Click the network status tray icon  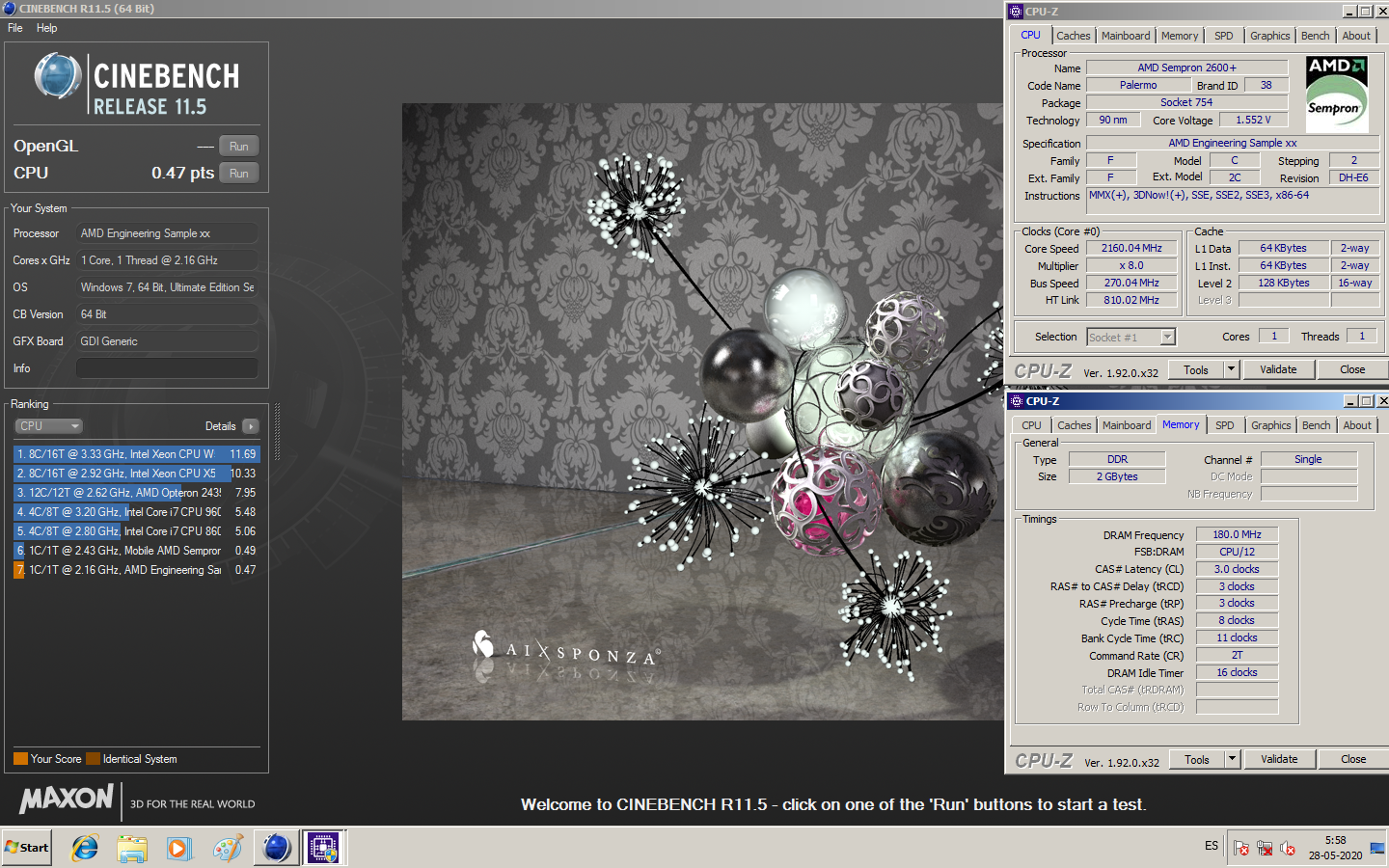(1265, 848)
